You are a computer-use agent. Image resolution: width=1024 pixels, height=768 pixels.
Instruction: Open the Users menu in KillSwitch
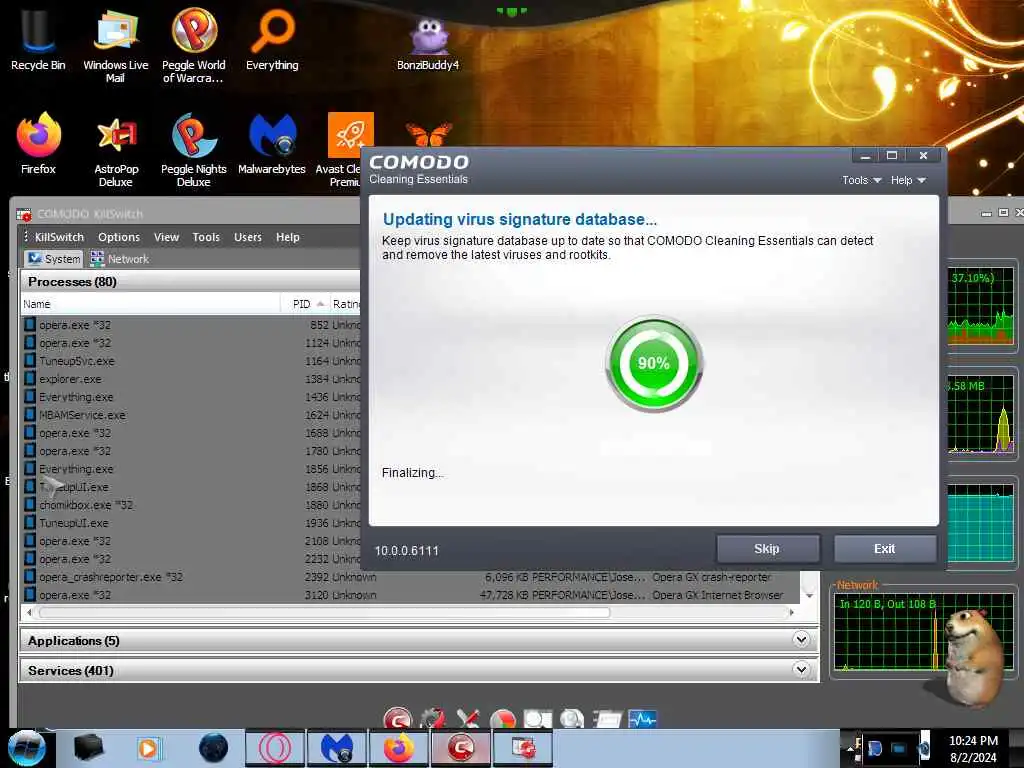[x=248, y=237]
